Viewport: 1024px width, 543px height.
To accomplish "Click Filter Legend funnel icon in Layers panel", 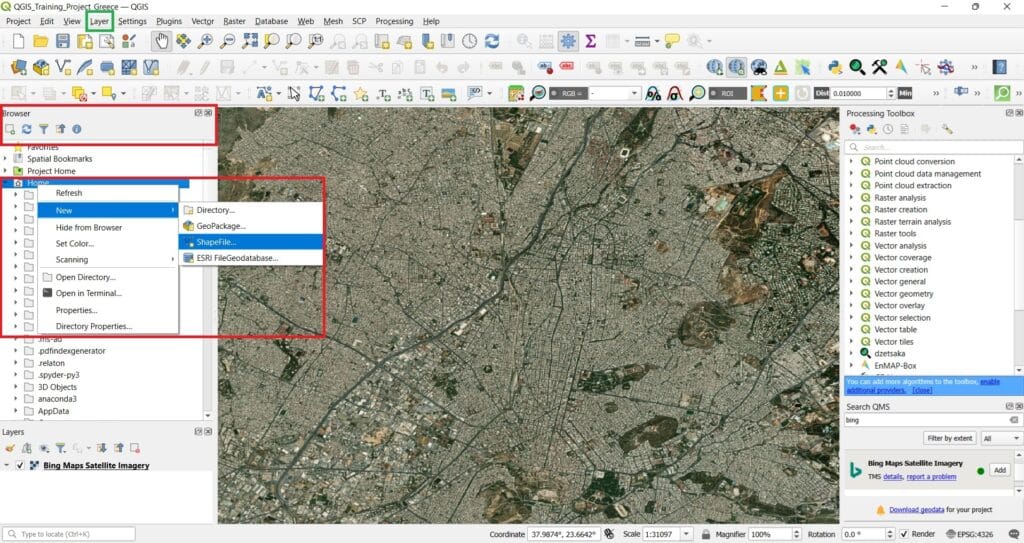I will pyautogui.click(x=61, y=448).
